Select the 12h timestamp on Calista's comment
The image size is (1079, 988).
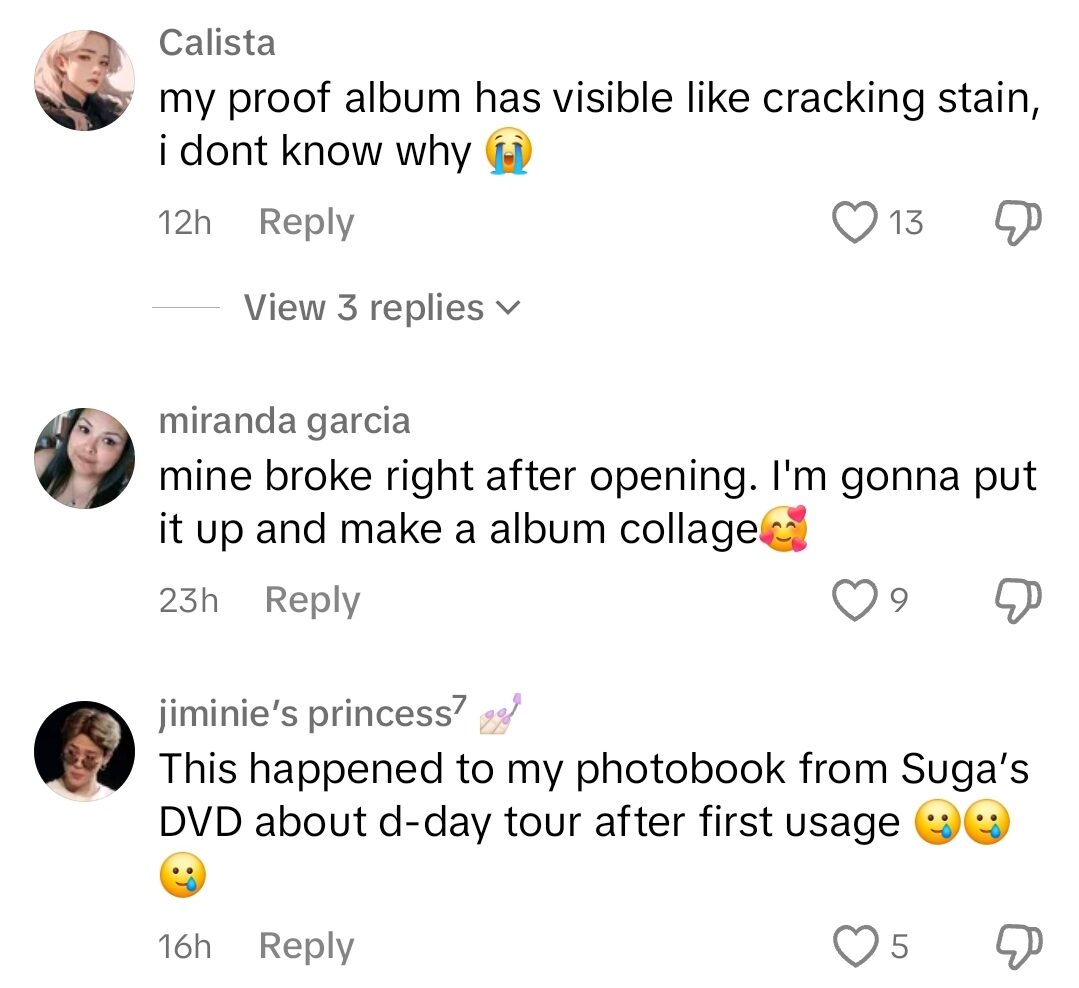(x=183, y=222)
